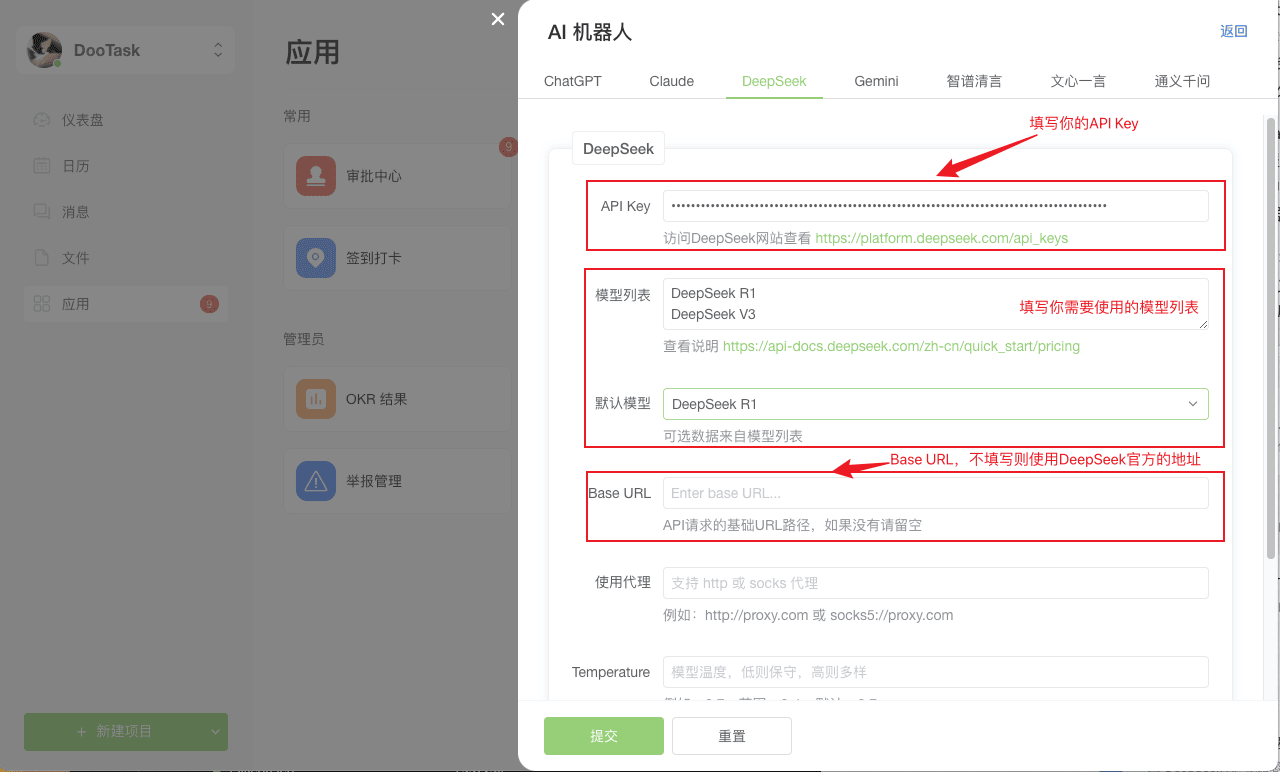
Task: Click the 返回 back link
Action: [1234, 31]
